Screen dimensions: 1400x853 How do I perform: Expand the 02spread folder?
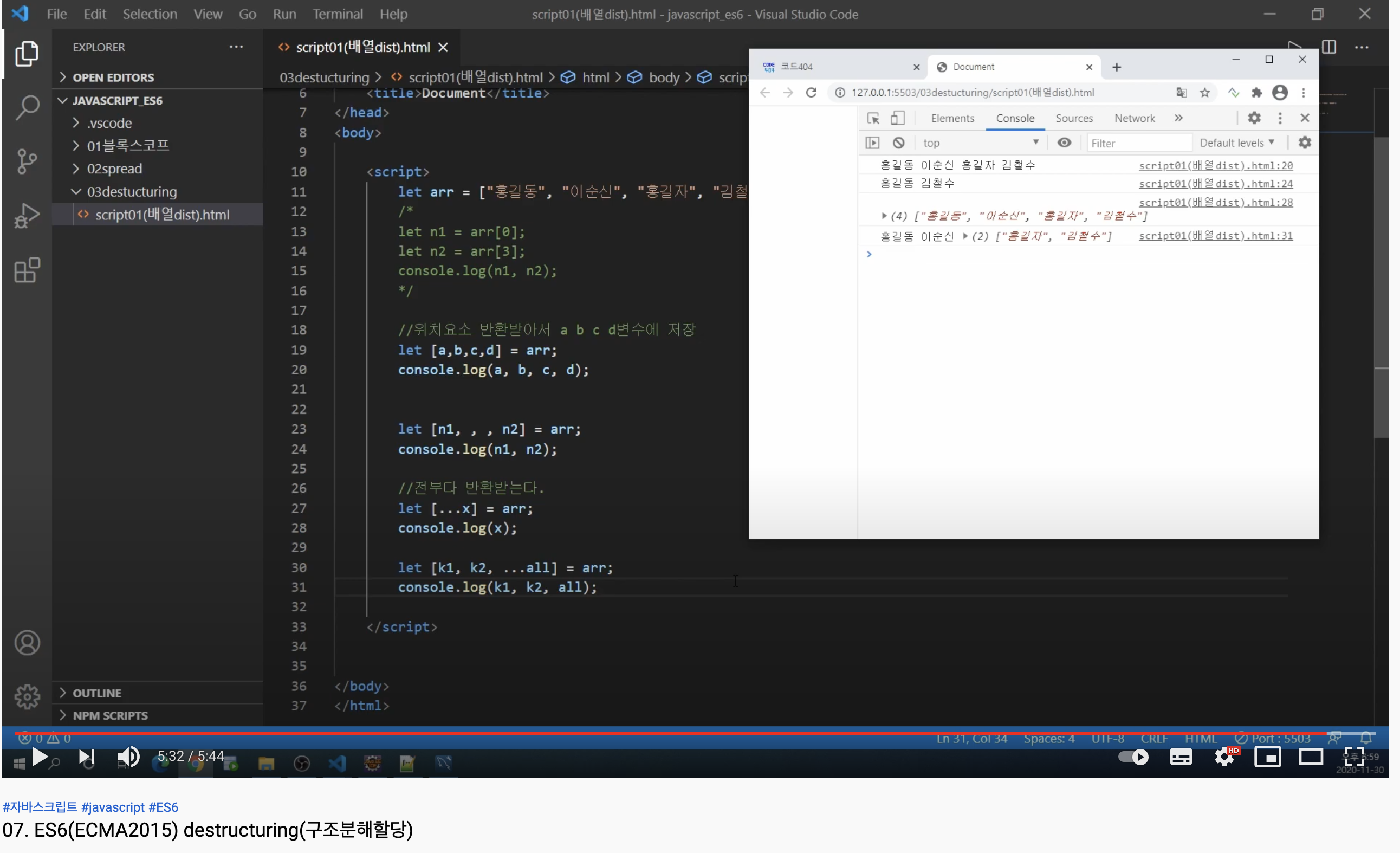(114, 169)
